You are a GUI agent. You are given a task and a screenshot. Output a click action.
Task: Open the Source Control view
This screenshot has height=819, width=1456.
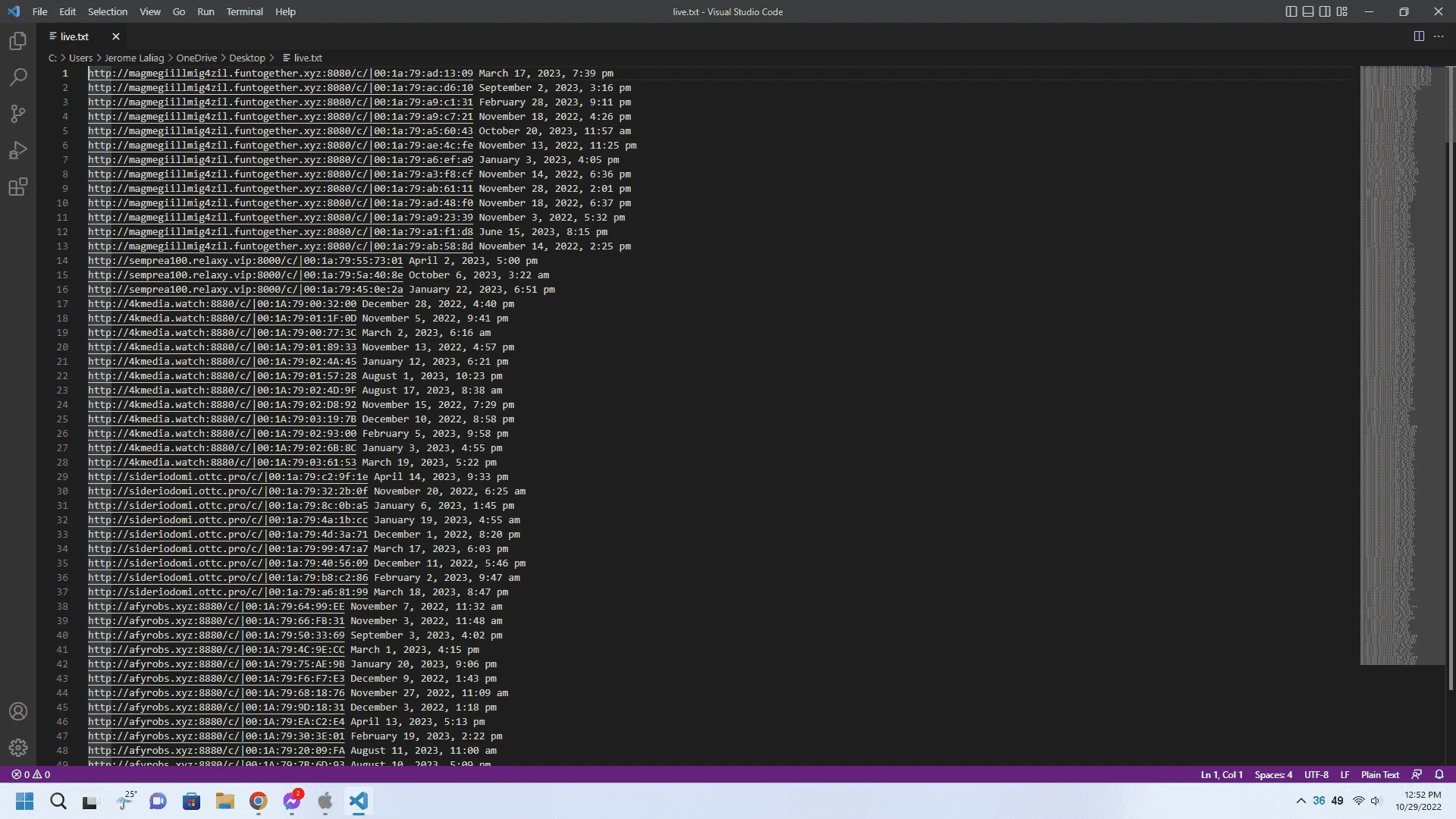pyautogui.click(x=18, y=114)
